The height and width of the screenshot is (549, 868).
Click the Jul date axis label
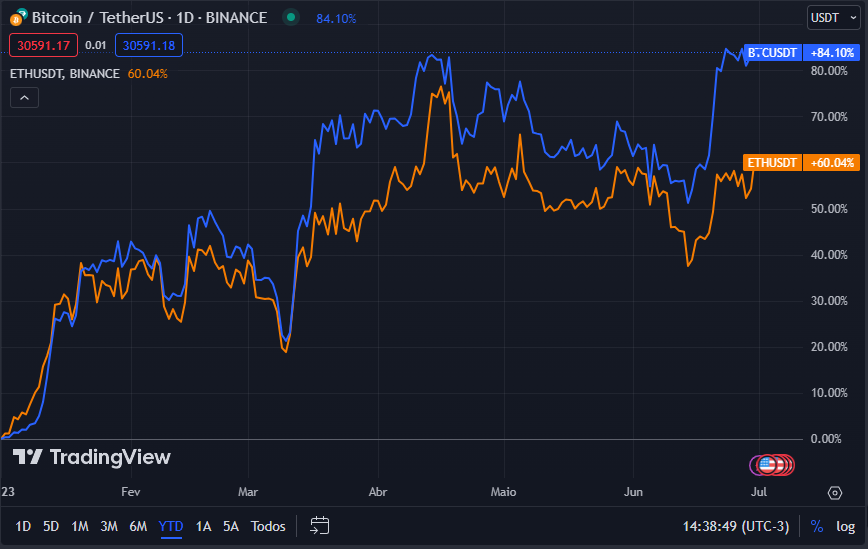coord(759,492)
